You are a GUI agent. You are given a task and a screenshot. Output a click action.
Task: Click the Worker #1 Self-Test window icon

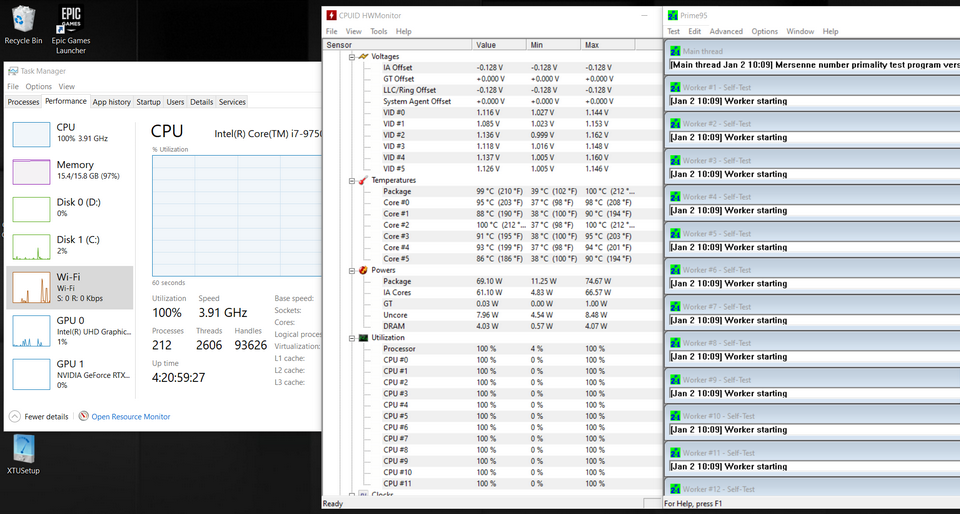(675, 87)
